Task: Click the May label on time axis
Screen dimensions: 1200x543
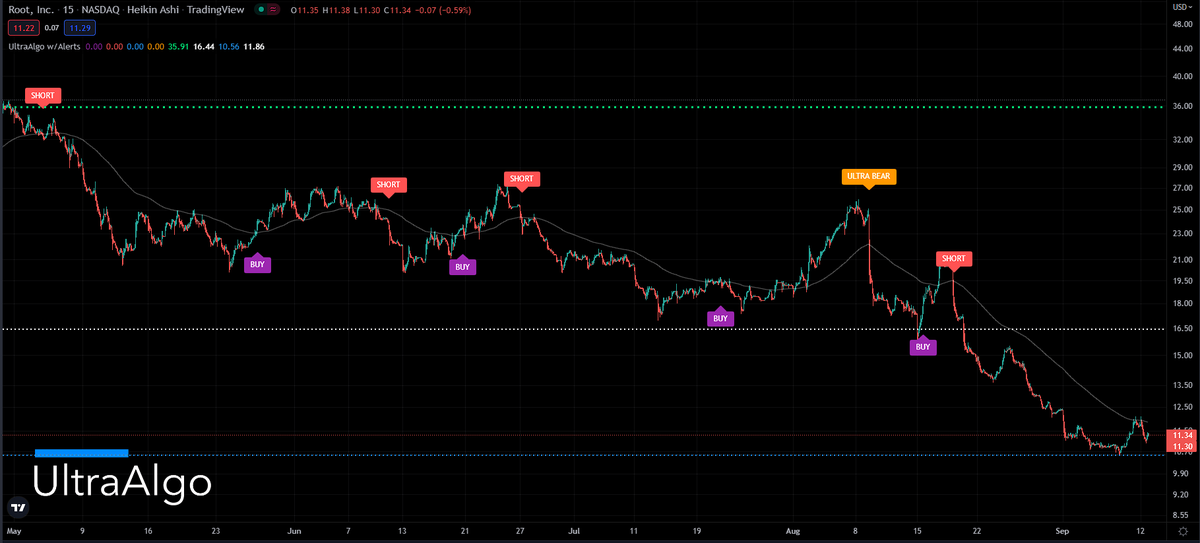Action: [14, 529]
